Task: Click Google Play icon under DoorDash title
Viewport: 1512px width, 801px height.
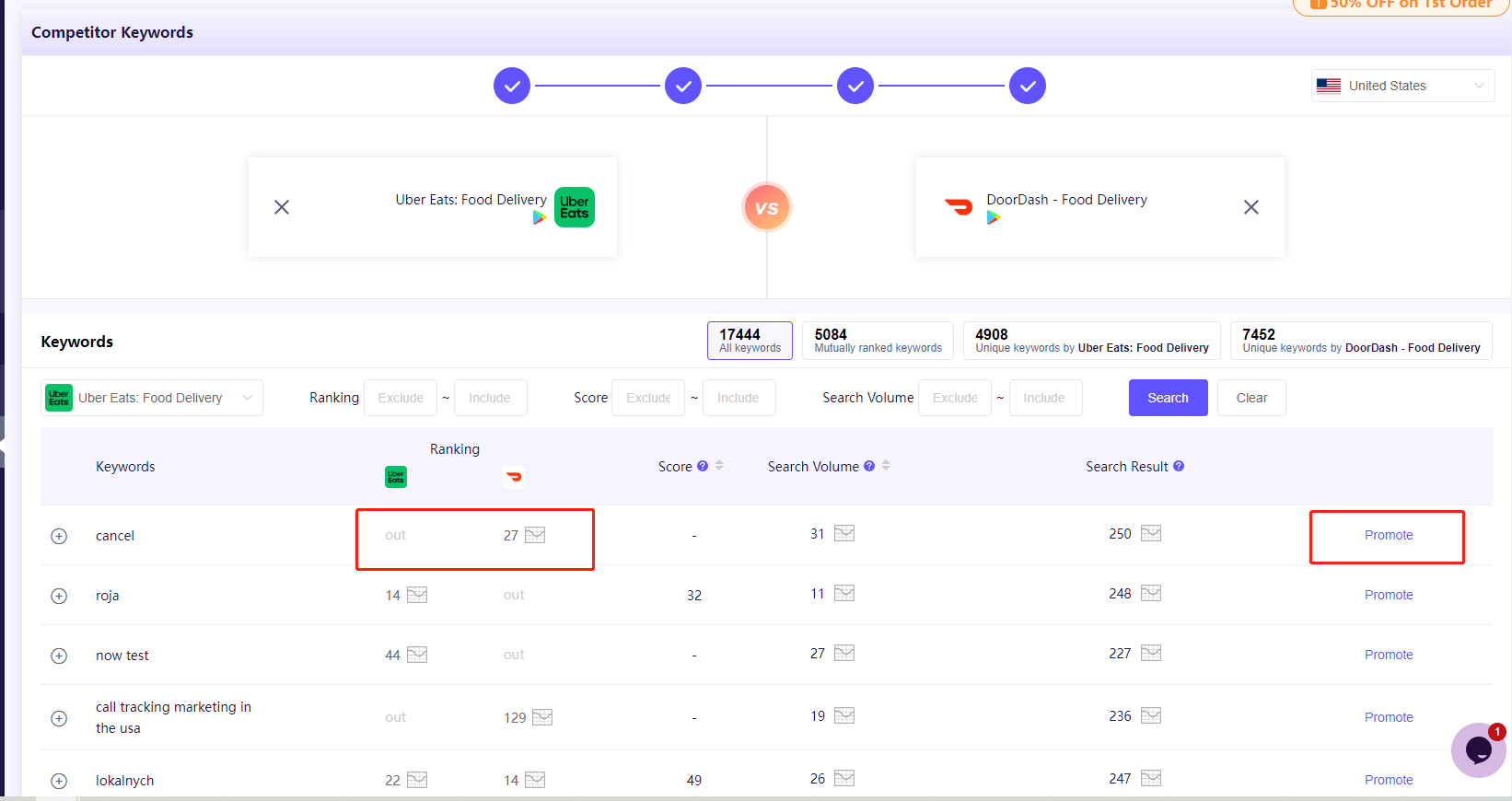Action: pos(994,218)
